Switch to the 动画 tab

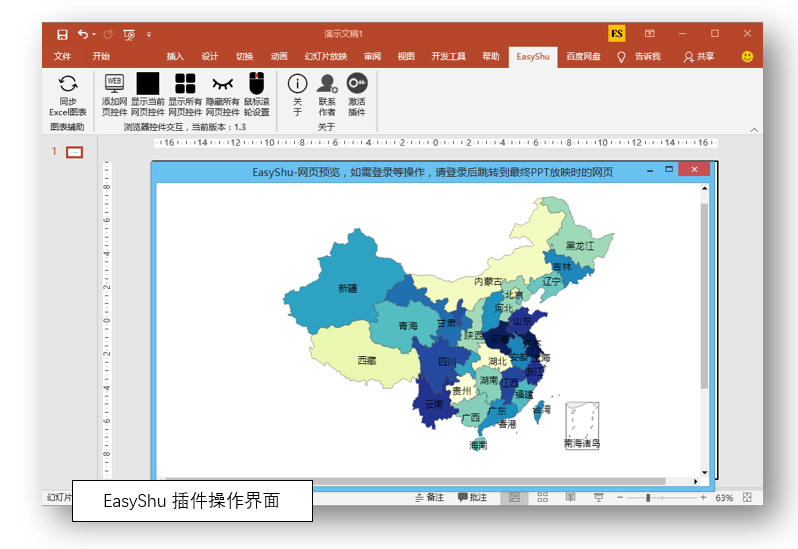[x=279, y=56]
